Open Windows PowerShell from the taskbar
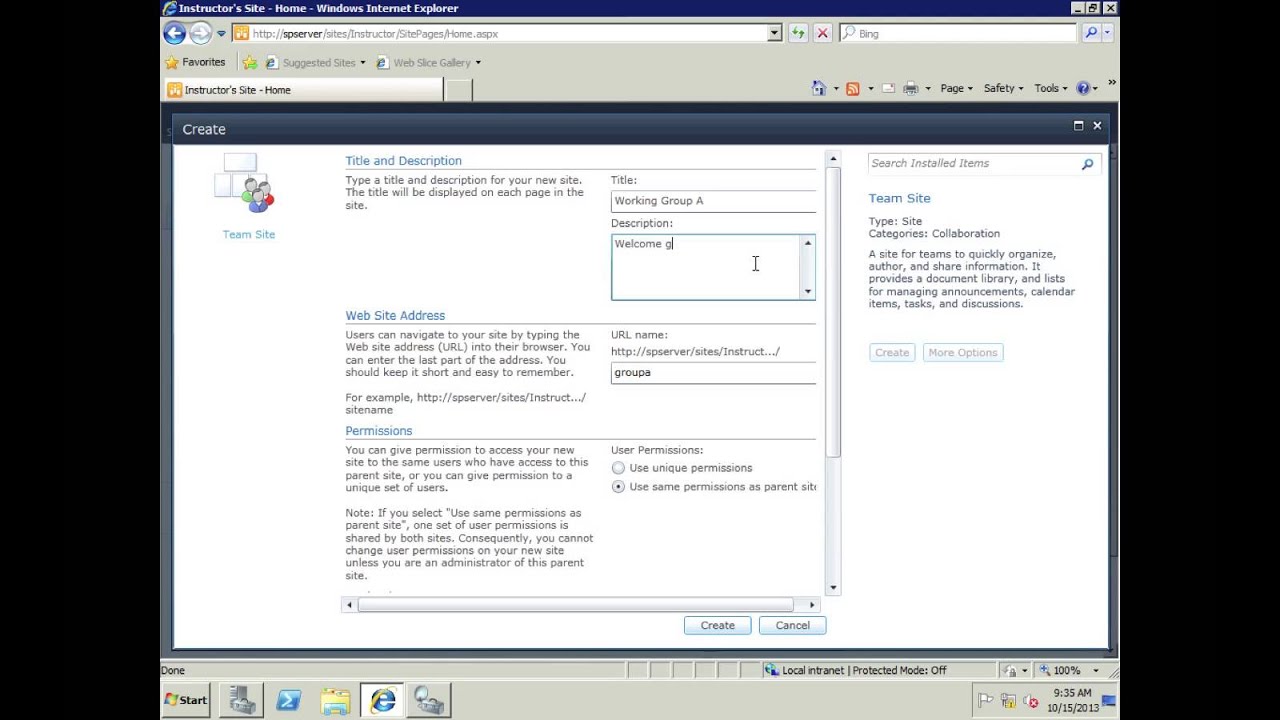 [288, 700]
